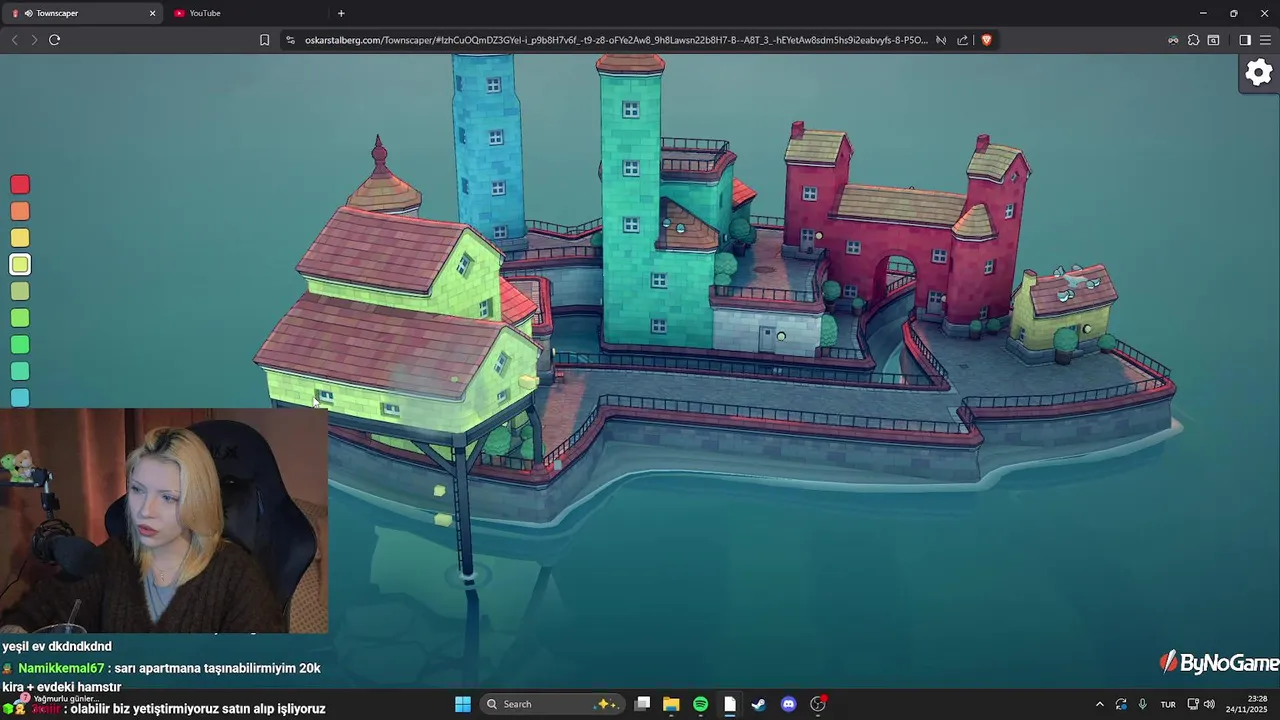Pick the red brick color
This screenshot has width=1280, height=720.
(20, 184)
